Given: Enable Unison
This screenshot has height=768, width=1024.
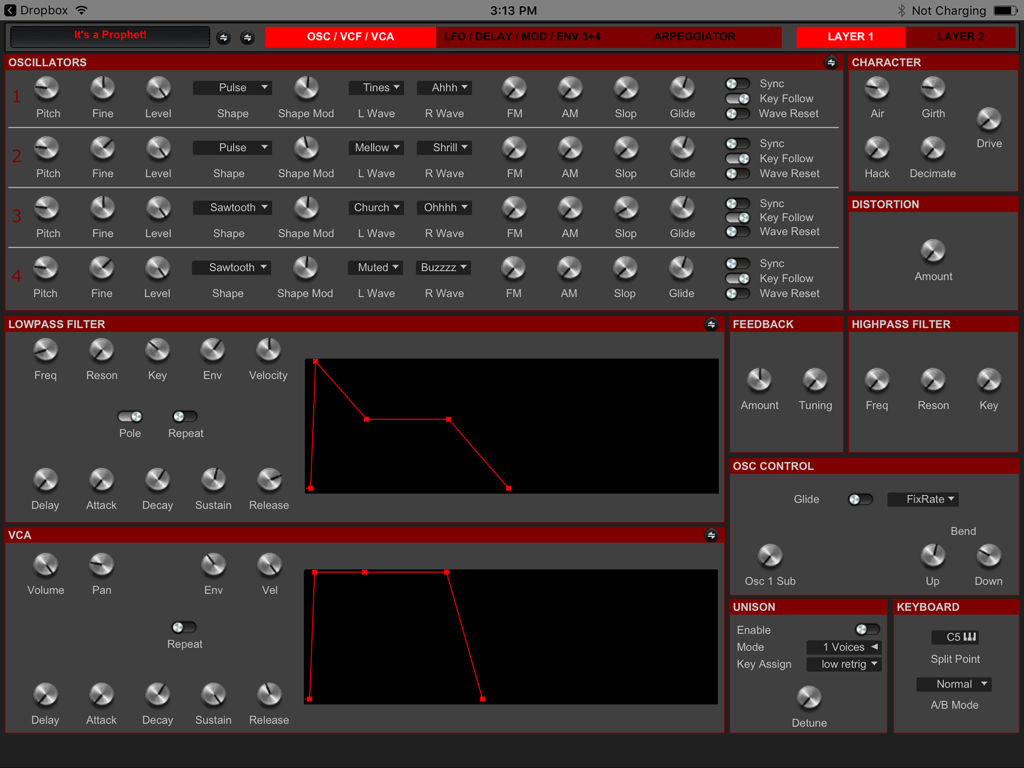Looking at the screenshot, I should click(866, 629).
